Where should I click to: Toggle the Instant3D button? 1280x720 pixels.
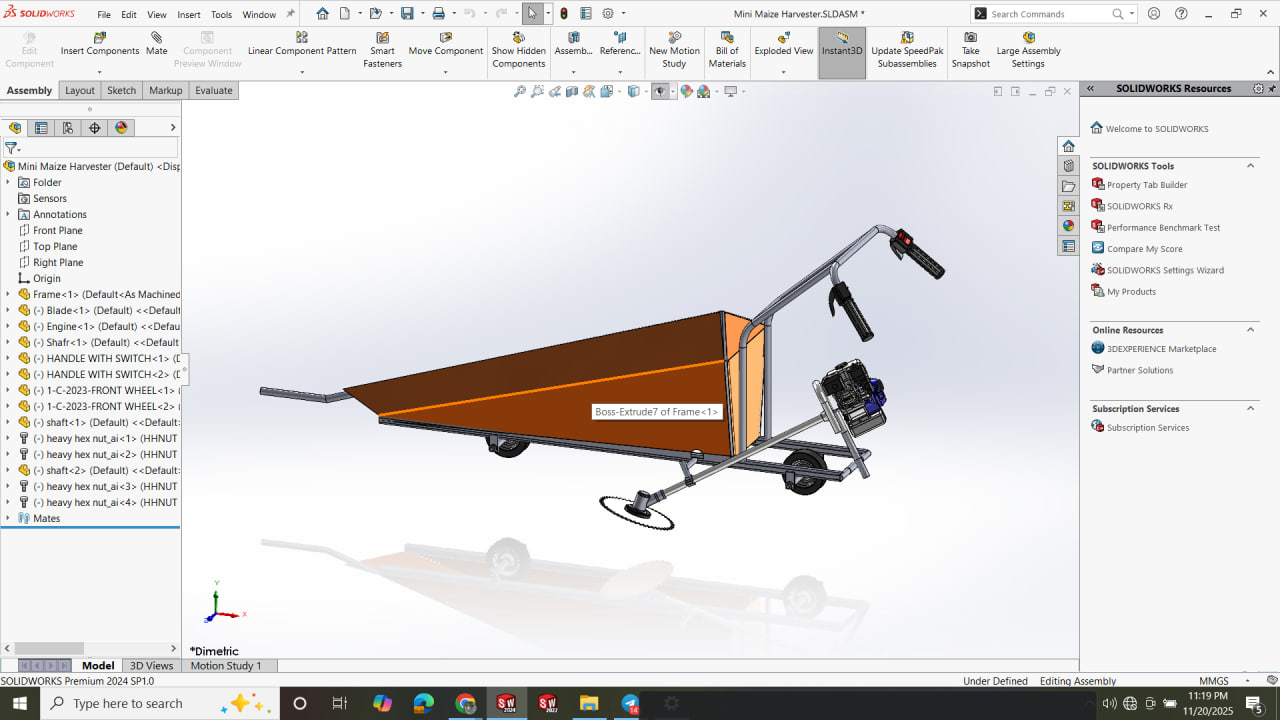[x=842, y=51]
